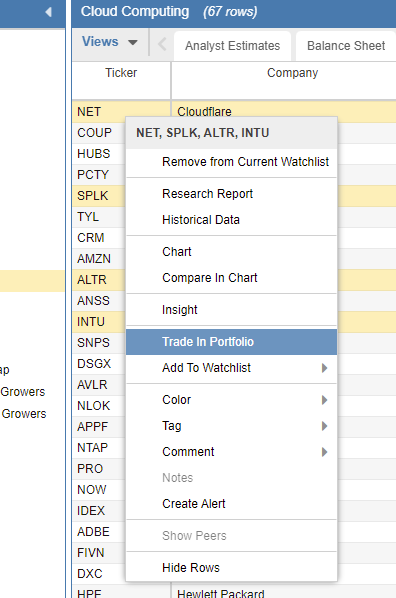Image resolution: width=396 pixels, height=598 pixels.
Task: Select the ADBE ticker cell
Action: (x=99, y=531)
